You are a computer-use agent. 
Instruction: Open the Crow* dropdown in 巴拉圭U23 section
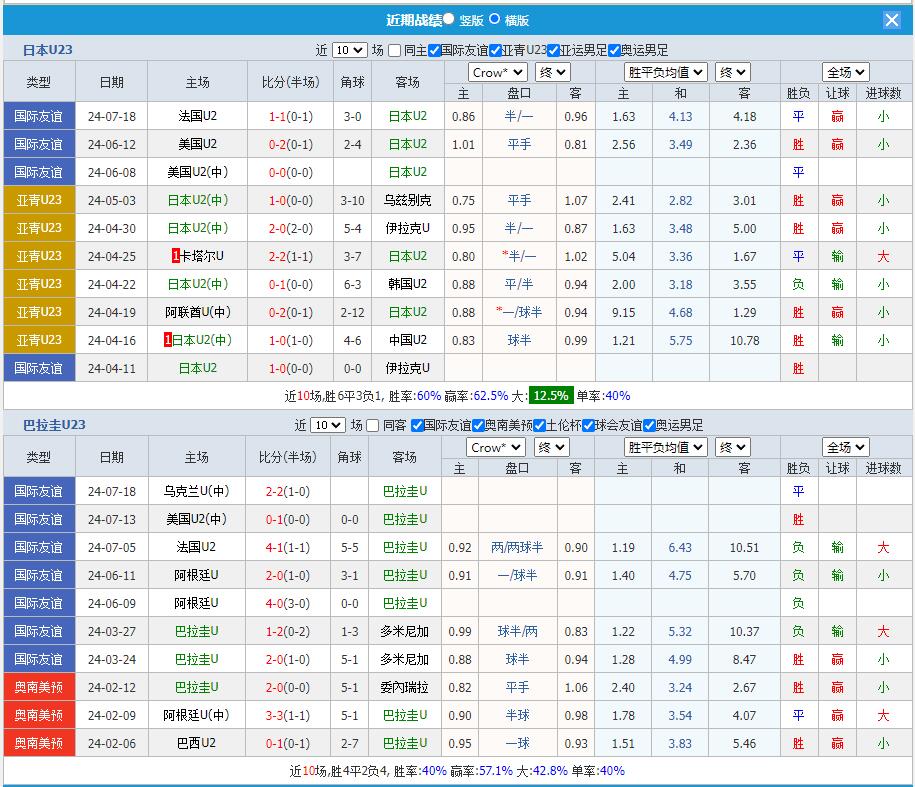point(496,447)
